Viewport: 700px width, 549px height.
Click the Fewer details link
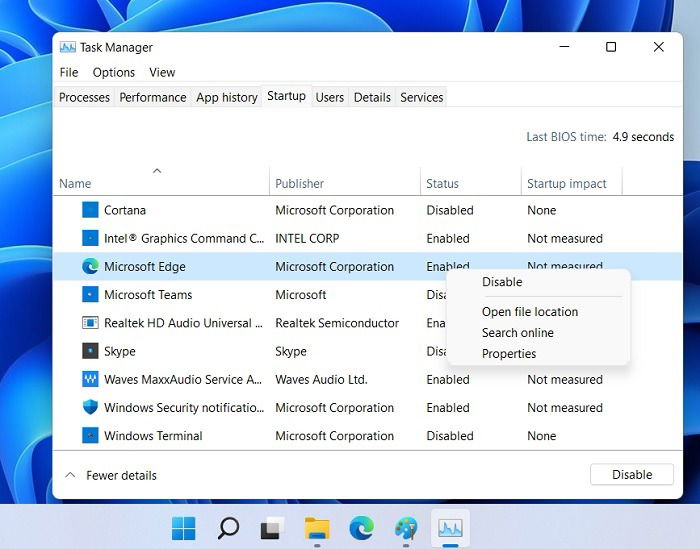121,475
